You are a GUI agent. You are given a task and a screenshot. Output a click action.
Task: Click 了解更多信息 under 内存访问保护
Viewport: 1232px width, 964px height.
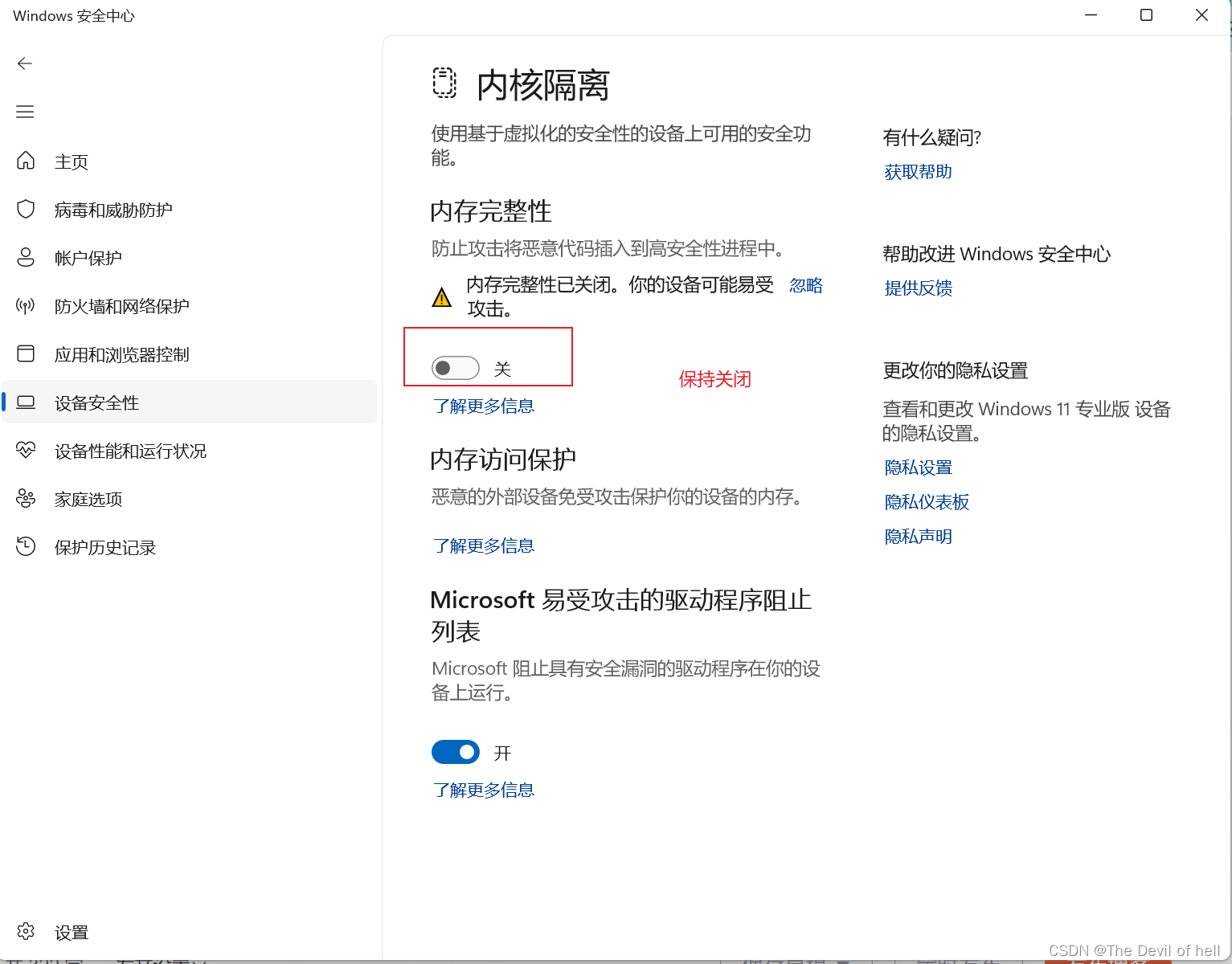coord(484,545)
